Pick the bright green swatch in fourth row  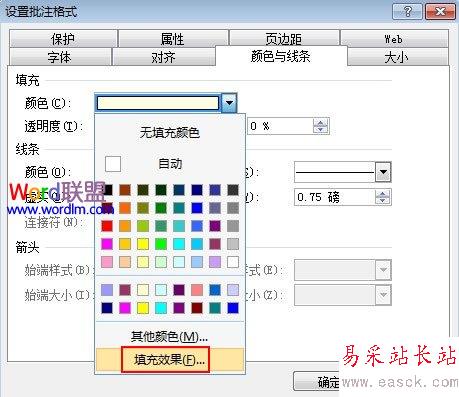161,244
